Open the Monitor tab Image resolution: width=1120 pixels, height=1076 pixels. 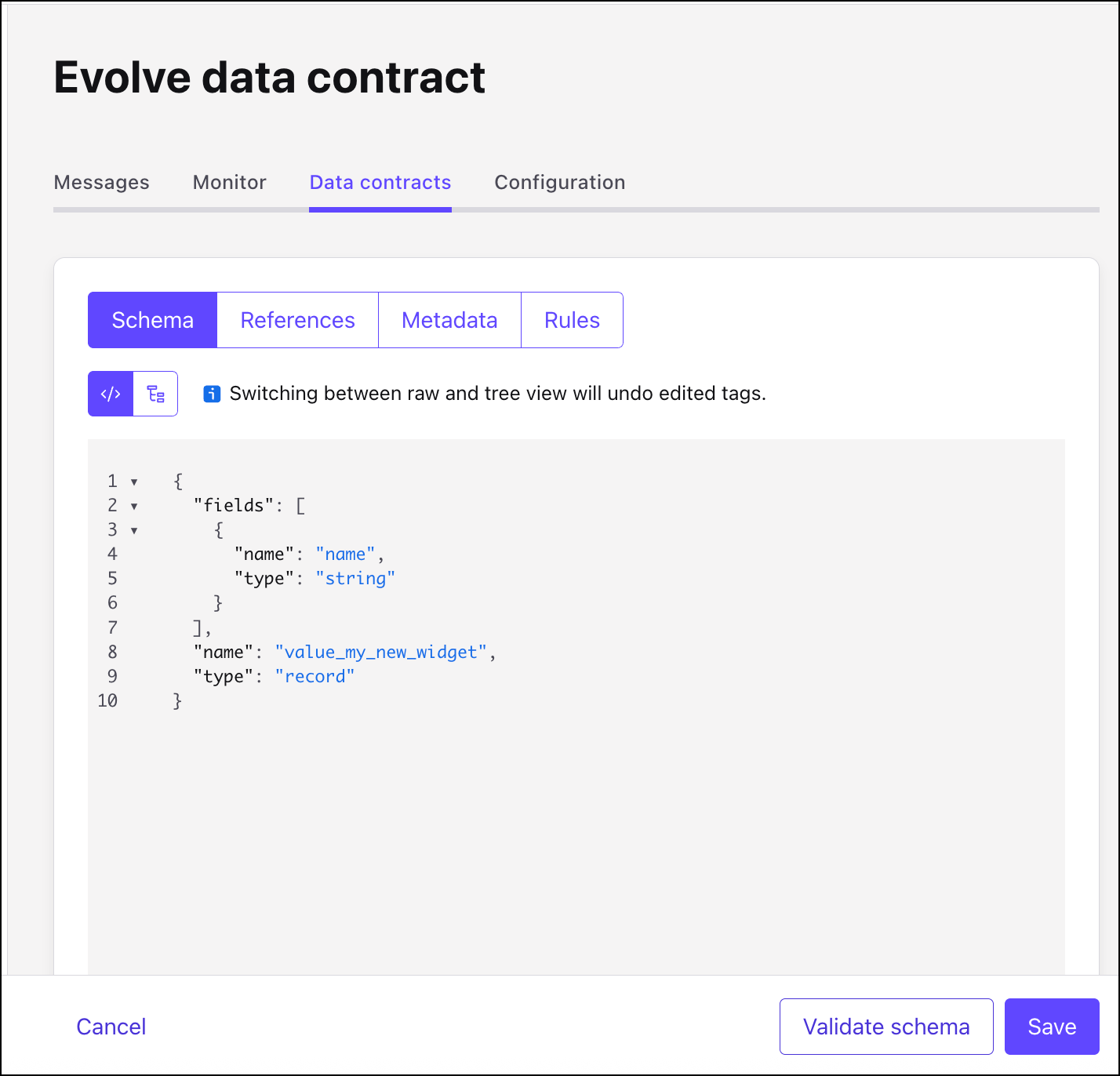click(229, 183)
